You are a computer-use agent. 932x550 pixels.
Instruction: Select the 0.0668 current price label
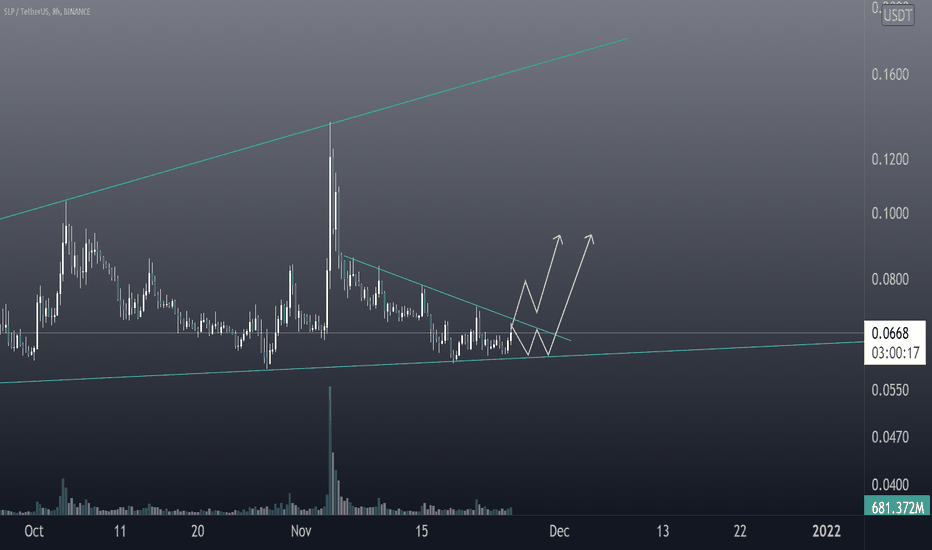(890, 333)
